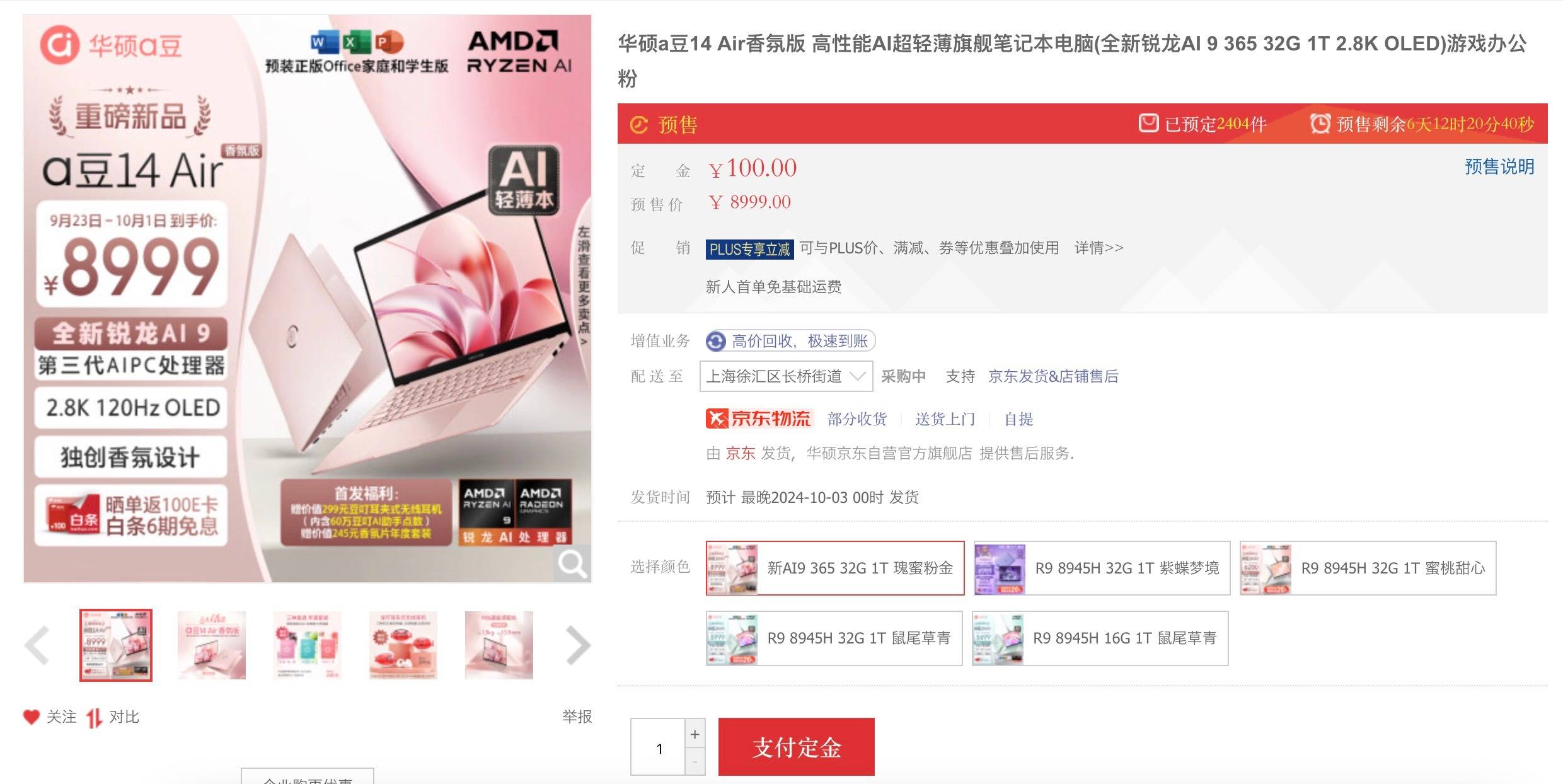Click the 支付定金 button
The width and height of the screenshot is (1563, 784).
796,747
